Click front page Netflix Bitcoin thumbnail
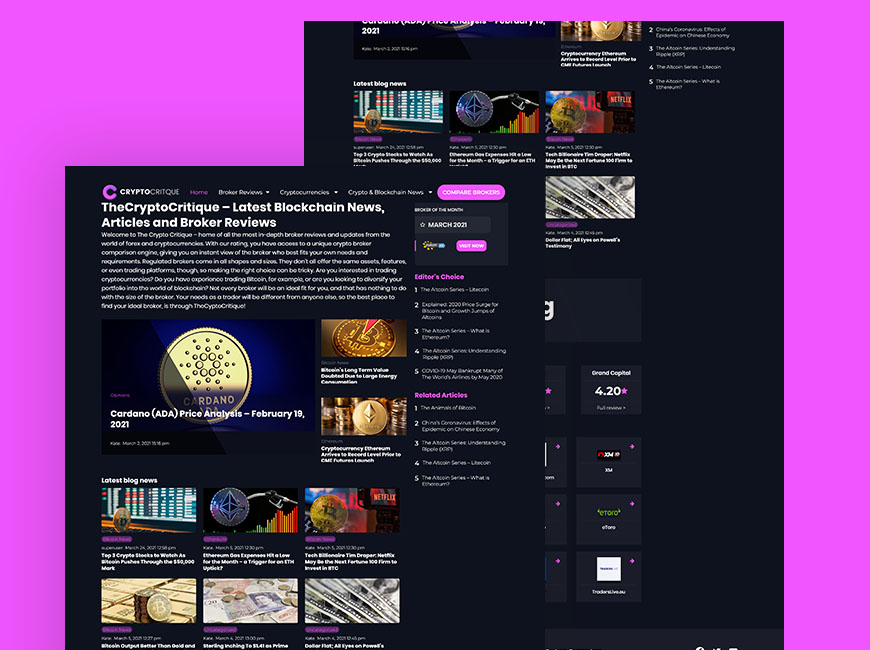 click(x=352, y=510)
